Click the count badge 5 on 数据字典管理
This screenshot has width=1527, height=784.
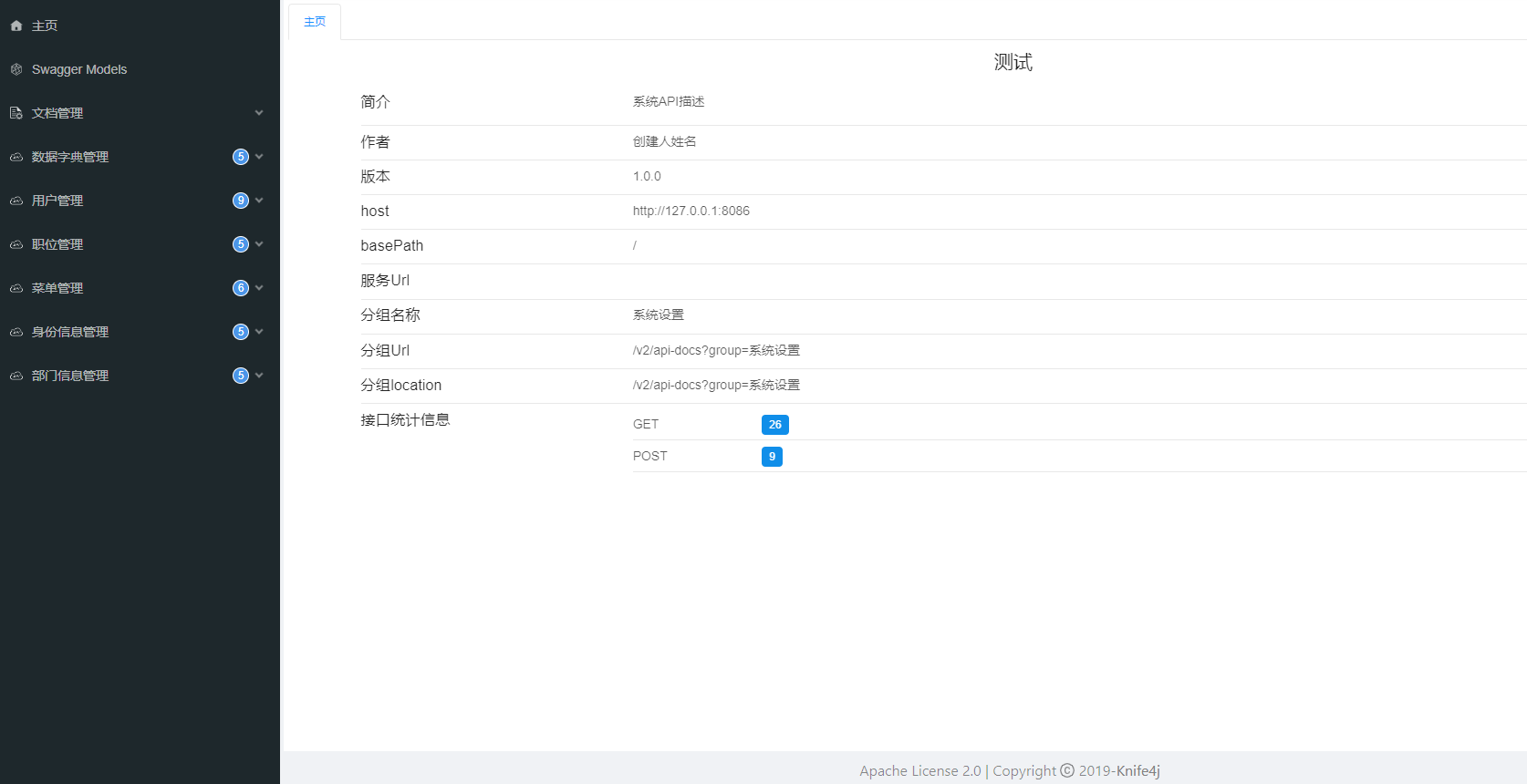point(241,157)
